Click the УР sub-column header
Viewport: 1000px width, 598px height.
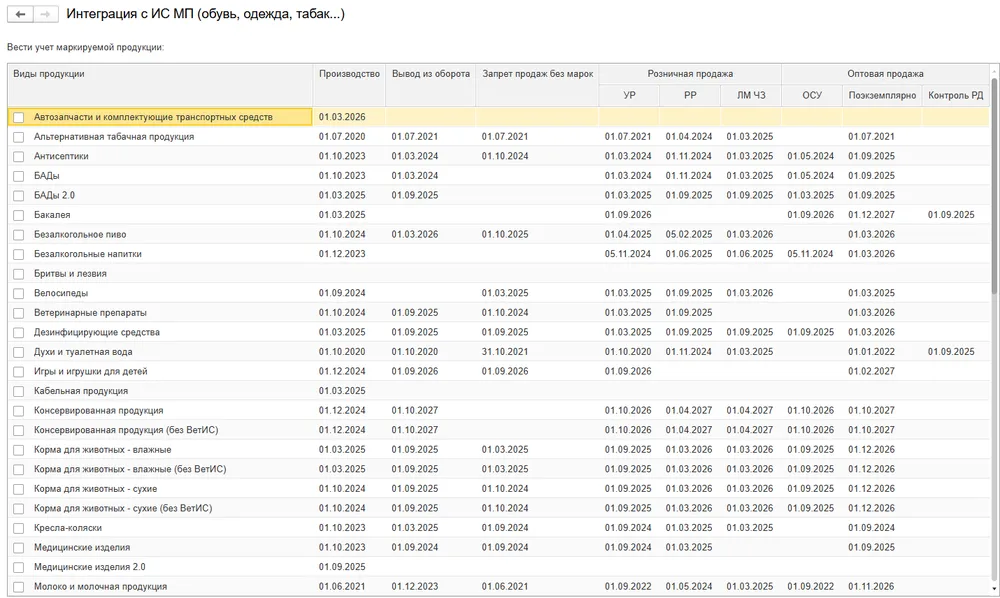tap(629, 95)
